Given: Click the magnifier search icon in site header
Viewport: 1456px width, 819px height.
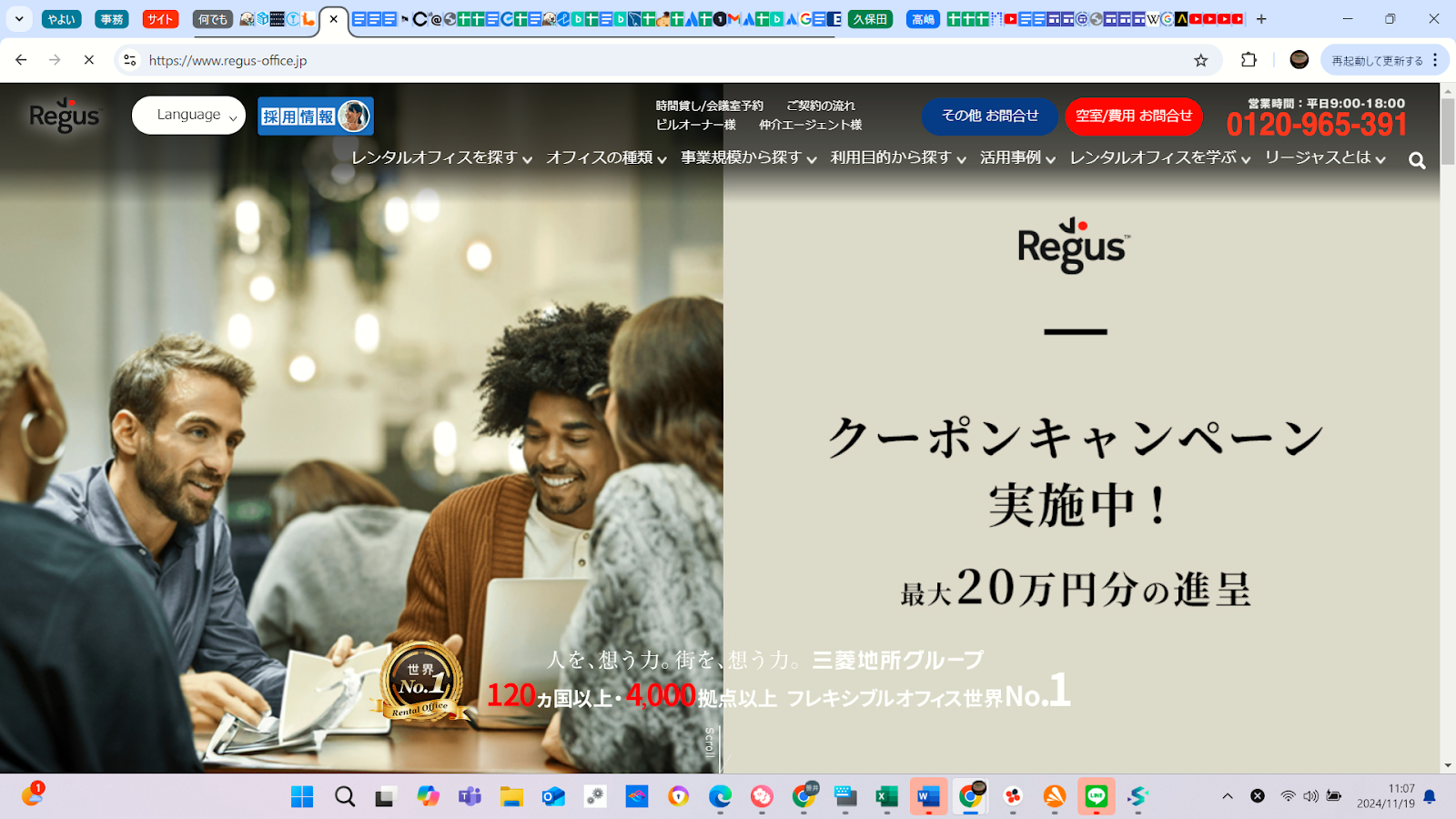Looking at the screenshot, I should [1417, 161].
